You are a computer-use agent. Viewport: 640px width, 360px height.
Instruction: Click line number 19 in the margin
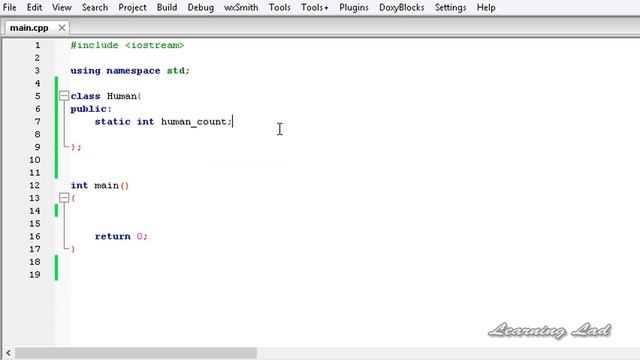pos(35,275)
